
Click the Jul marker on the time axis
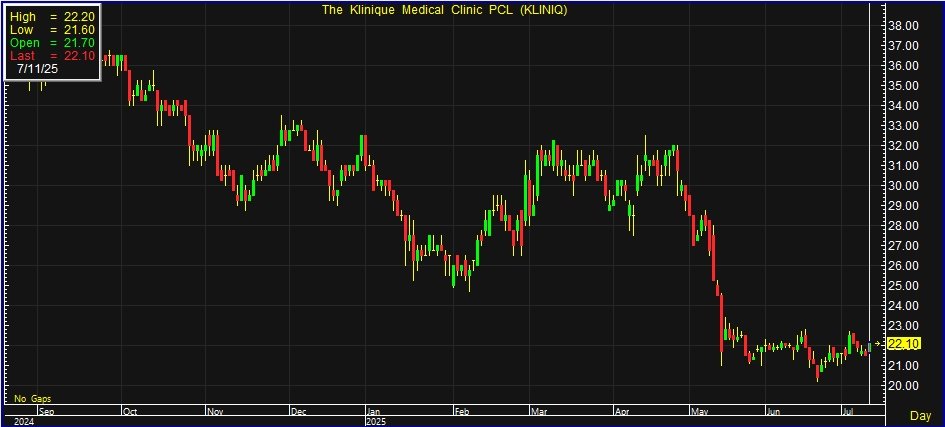click(847, 410)
